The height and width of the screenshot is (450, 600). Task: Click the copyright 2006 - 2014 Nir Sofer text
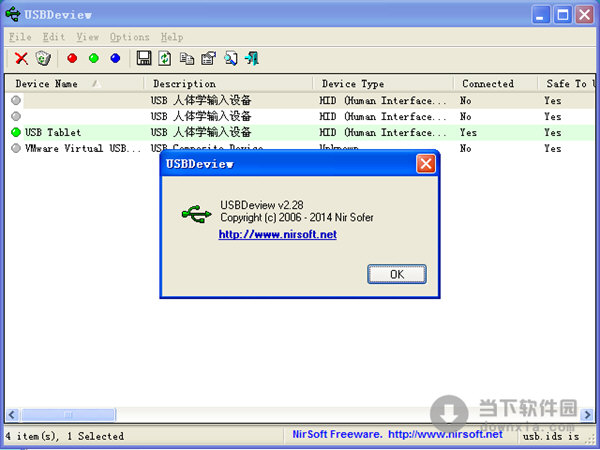[x=297, y=217]
